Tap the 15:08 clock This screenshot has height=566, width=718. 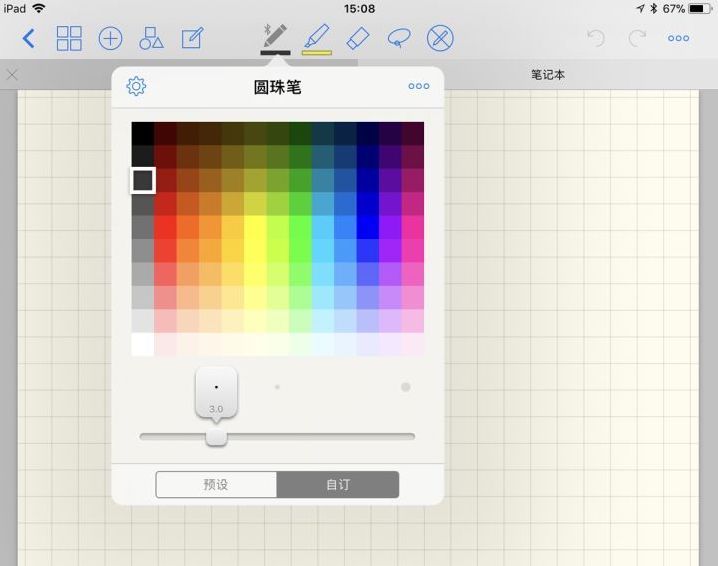click(359, 8)
